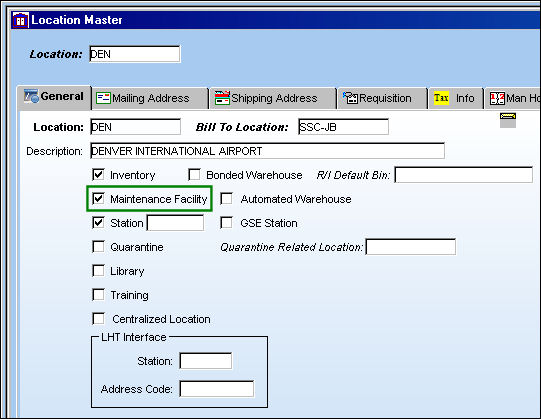Viewport: 541px width, 419px height.
Task: Uncheck the Station checkbox
Action: tap(98, 223)
